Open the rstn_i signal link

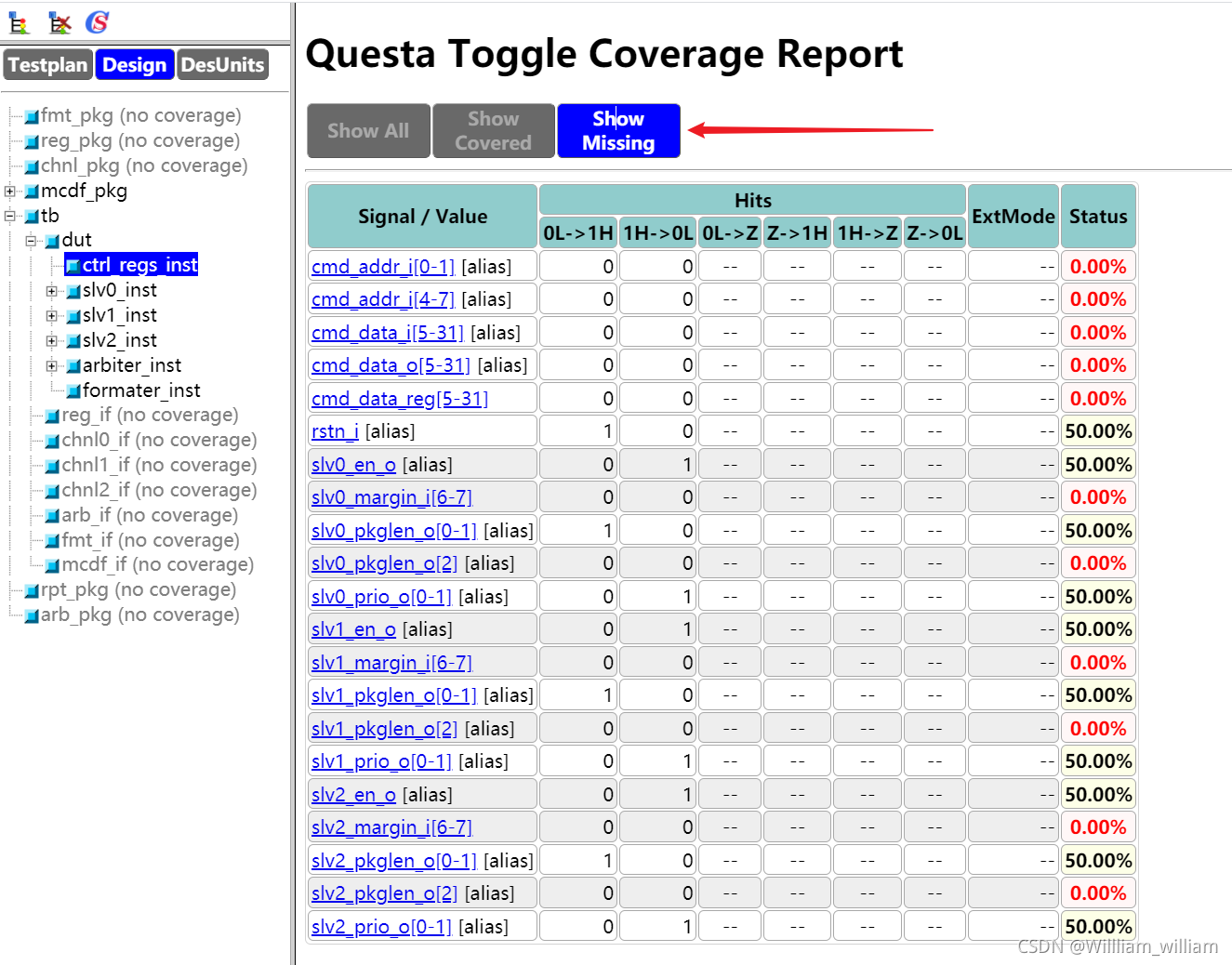335,430
